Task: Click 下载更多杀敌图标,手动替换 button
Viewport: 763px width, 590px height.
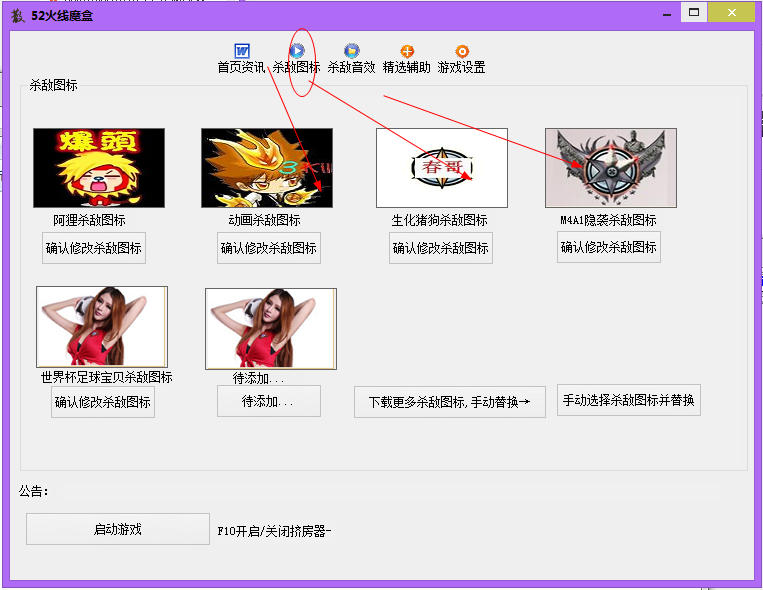Action: (450, 402)
